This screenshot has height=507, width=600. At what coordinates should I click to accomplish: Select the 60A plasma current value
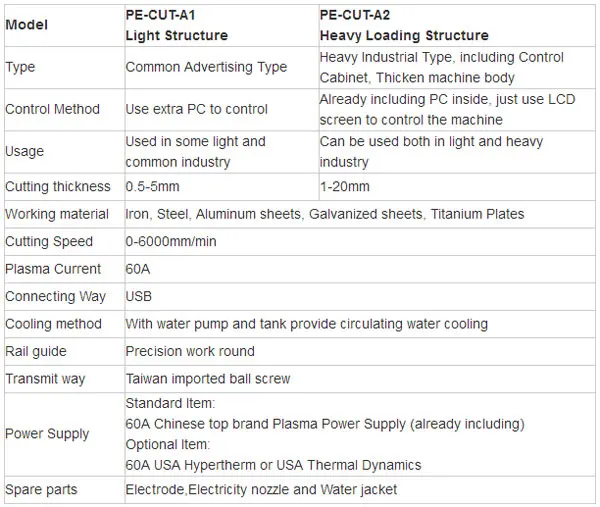(x=138, y=269)
